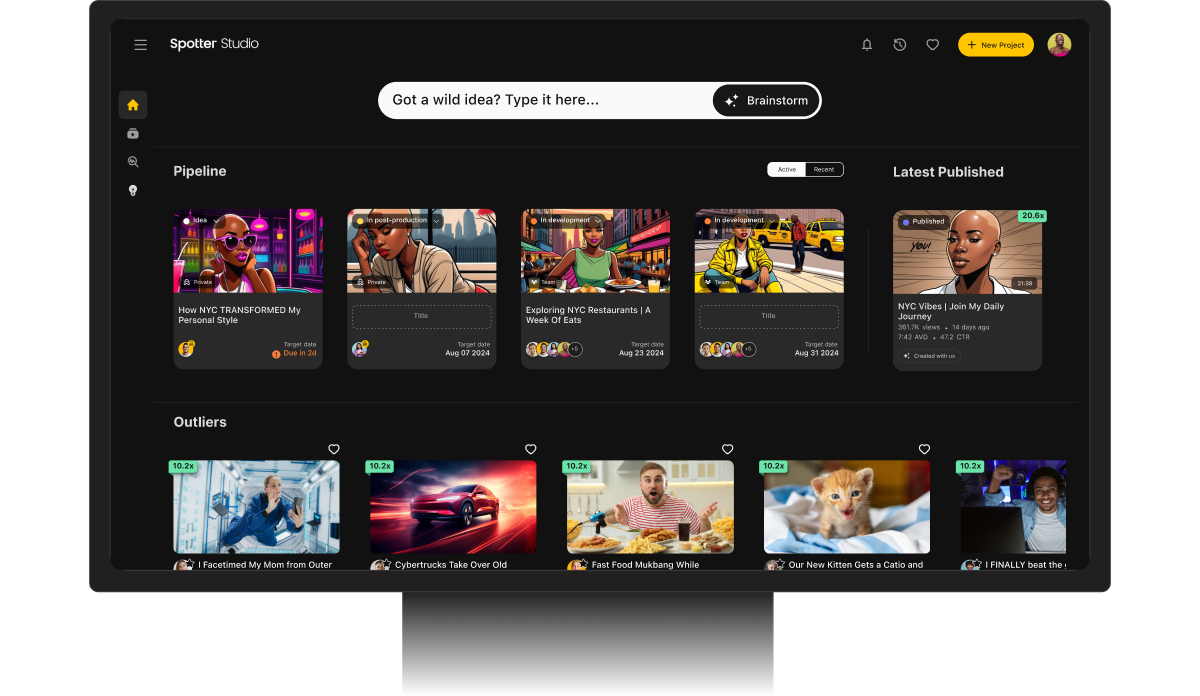This screenshot has width=1200, height=696.
Task: Favorite the Cybertrucks outlier video
Action: (x=531, y=449)
